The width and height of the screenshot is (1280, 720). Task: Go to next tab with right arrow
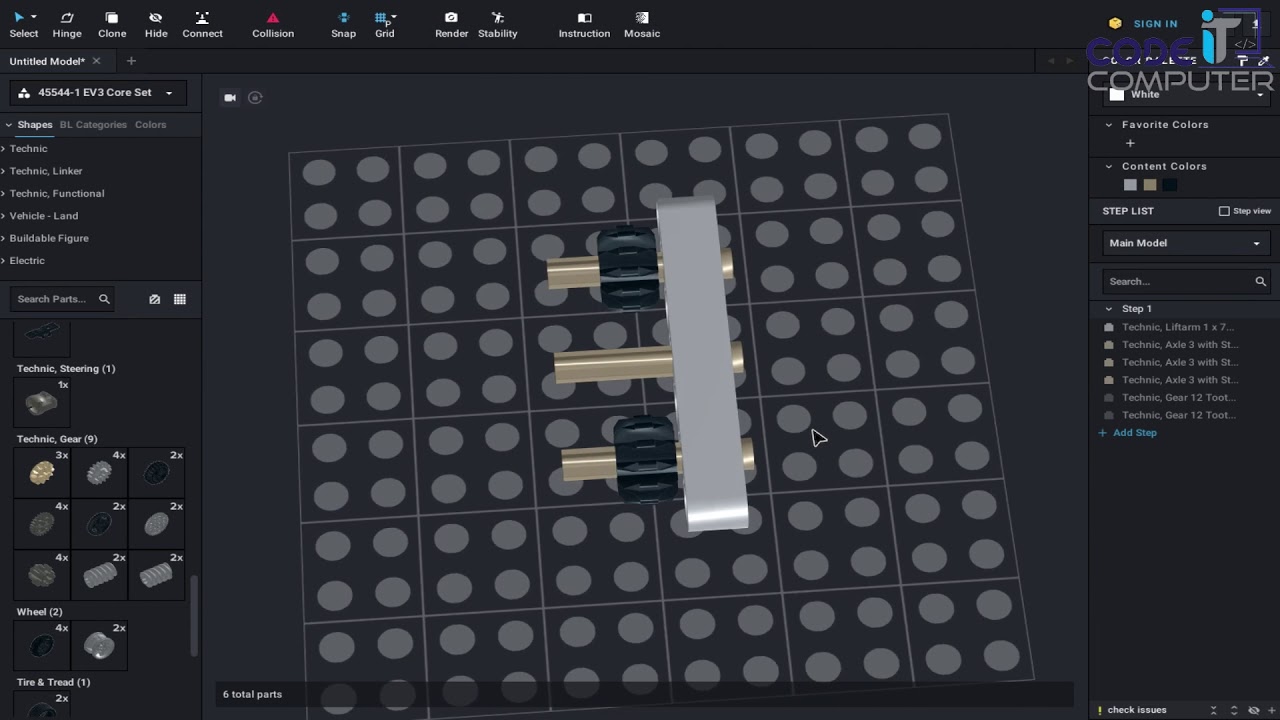[1069, 61]
